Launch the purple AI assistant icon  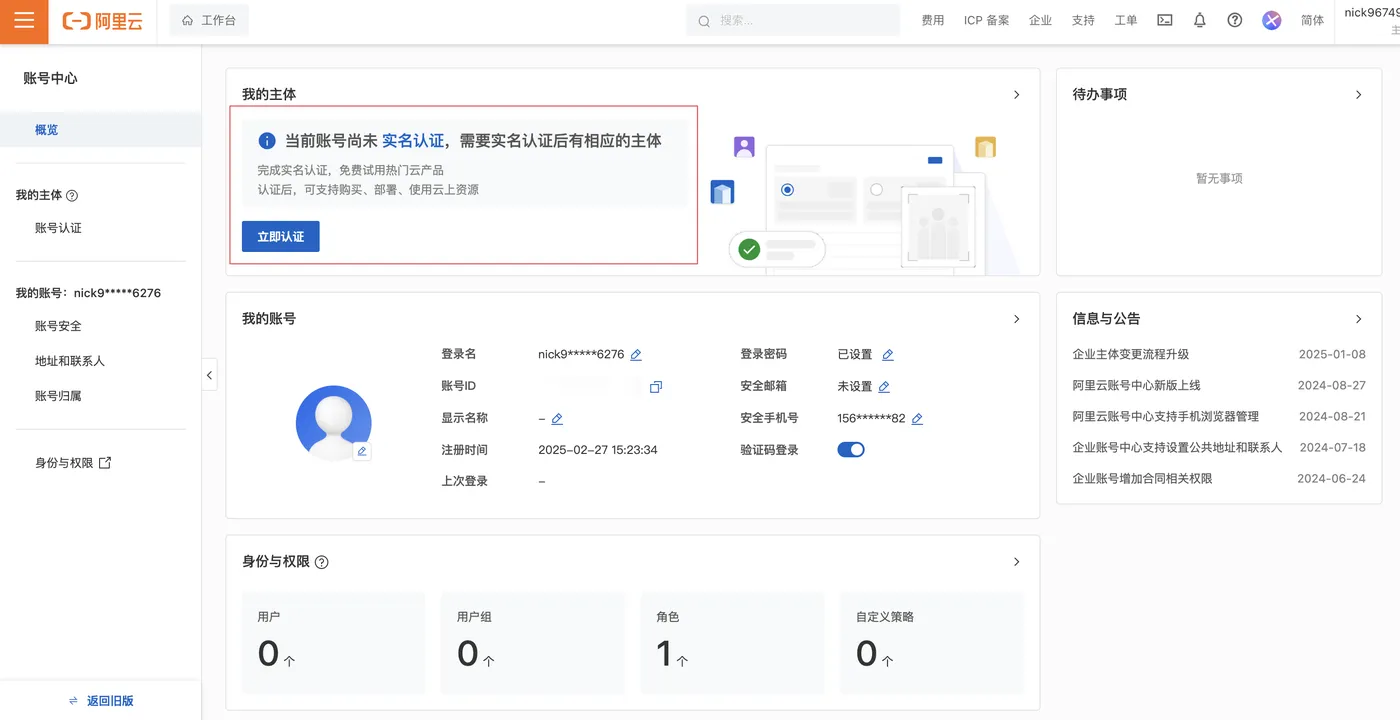pos(1272,20)
